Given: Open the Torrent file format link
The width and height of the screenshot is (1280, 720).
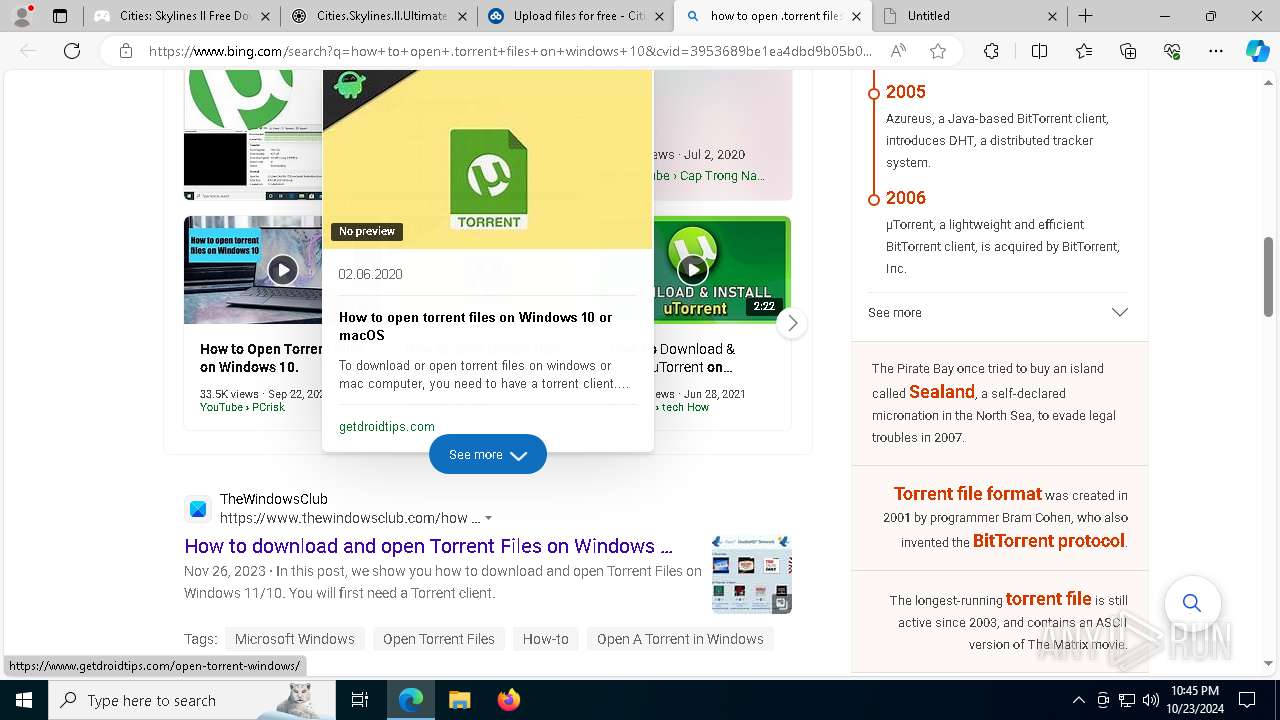Looking at the screenshot, I should pyautogui.click(x=968, y=494).
